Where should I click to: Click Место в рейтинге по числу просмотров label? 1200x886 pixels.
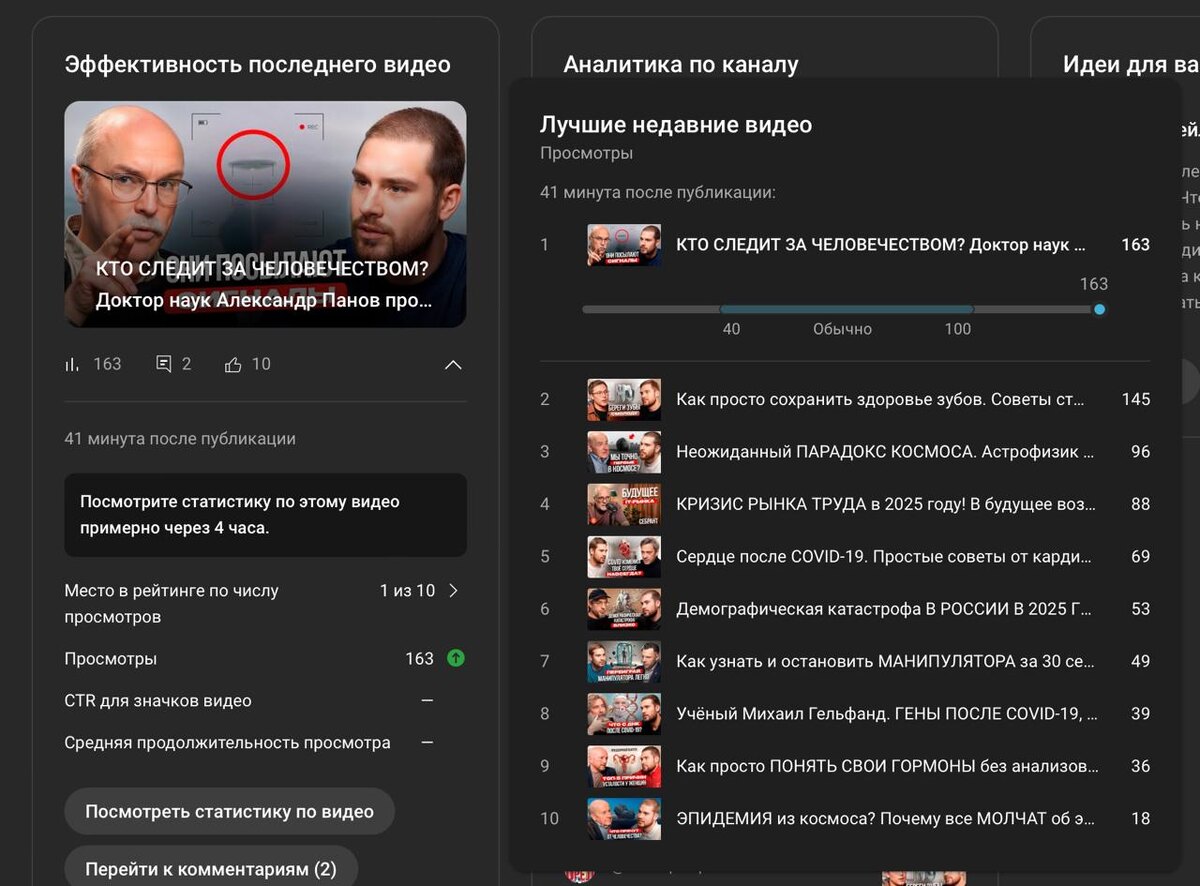pyautogui.click(x=172, y=604)
